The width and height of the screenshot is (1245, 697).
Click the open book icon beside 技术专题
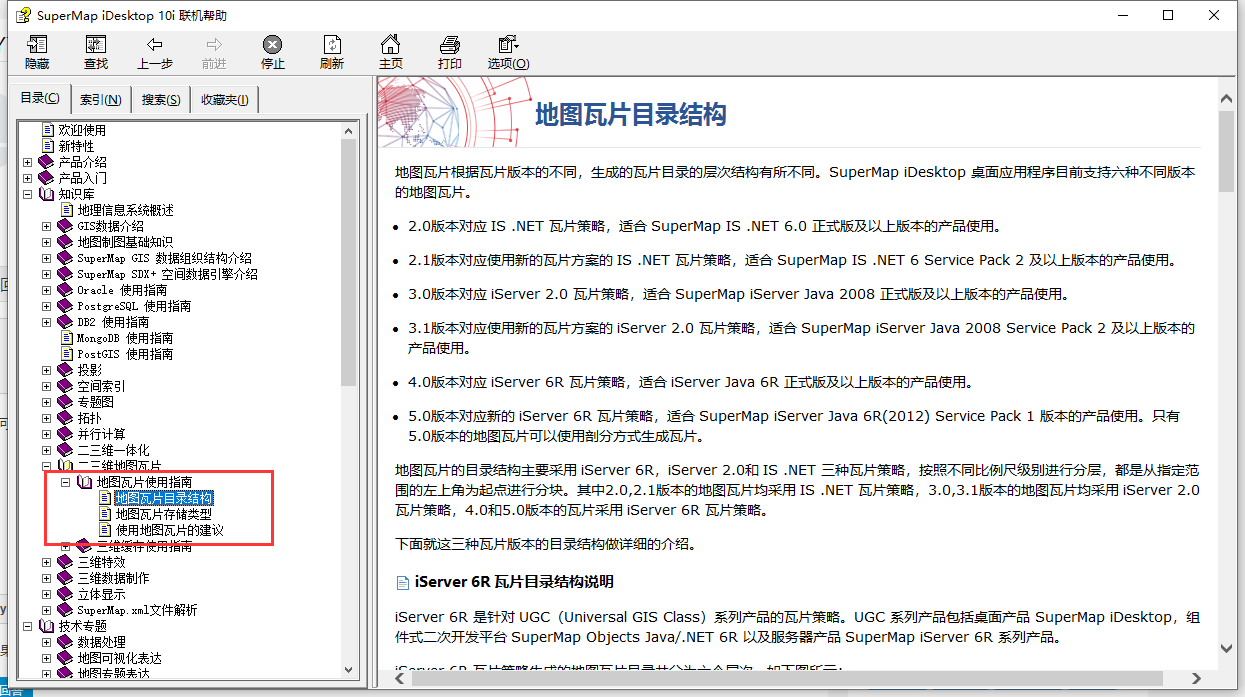click(x=47, y=626)
